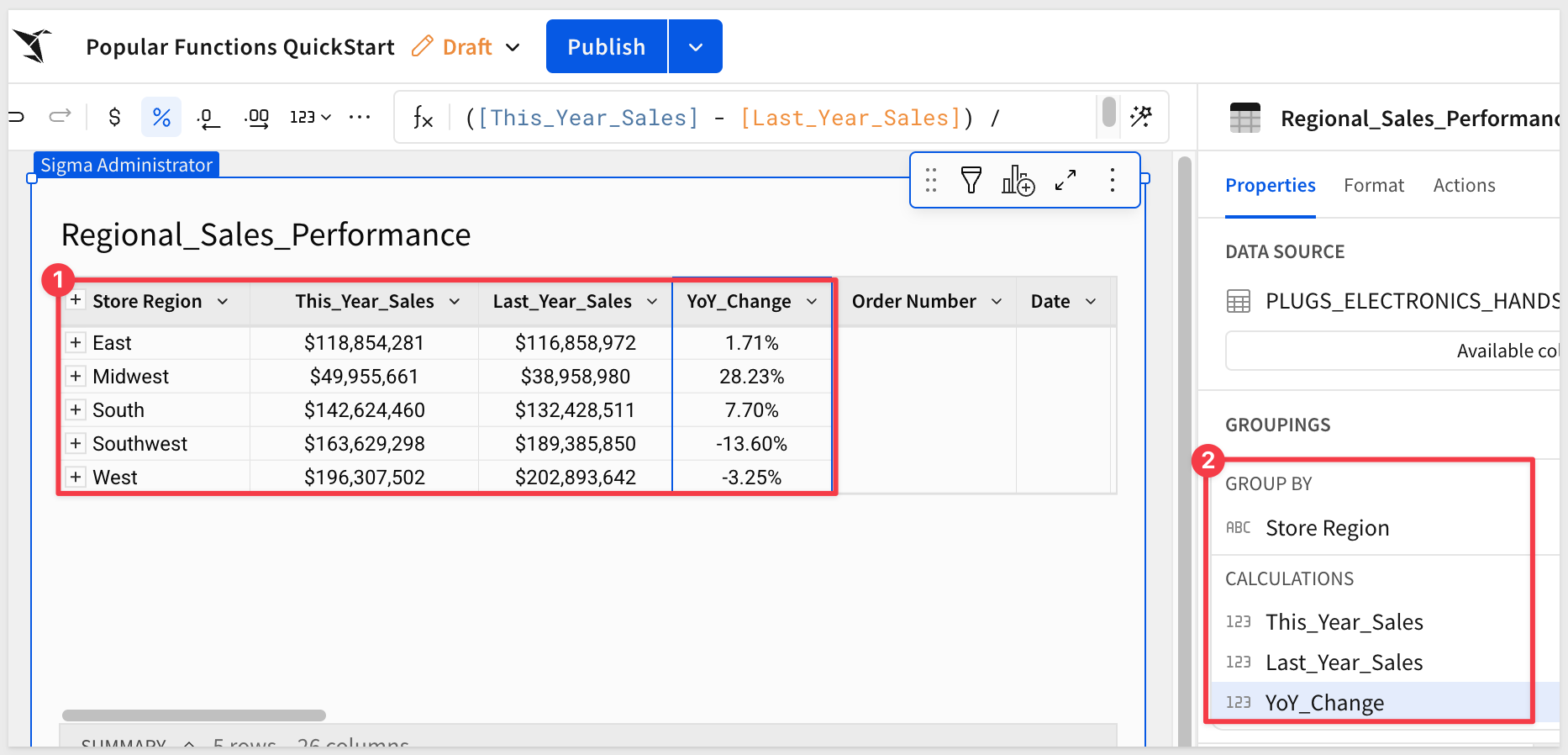Click the currency format dollar icon

coord(115,117)
